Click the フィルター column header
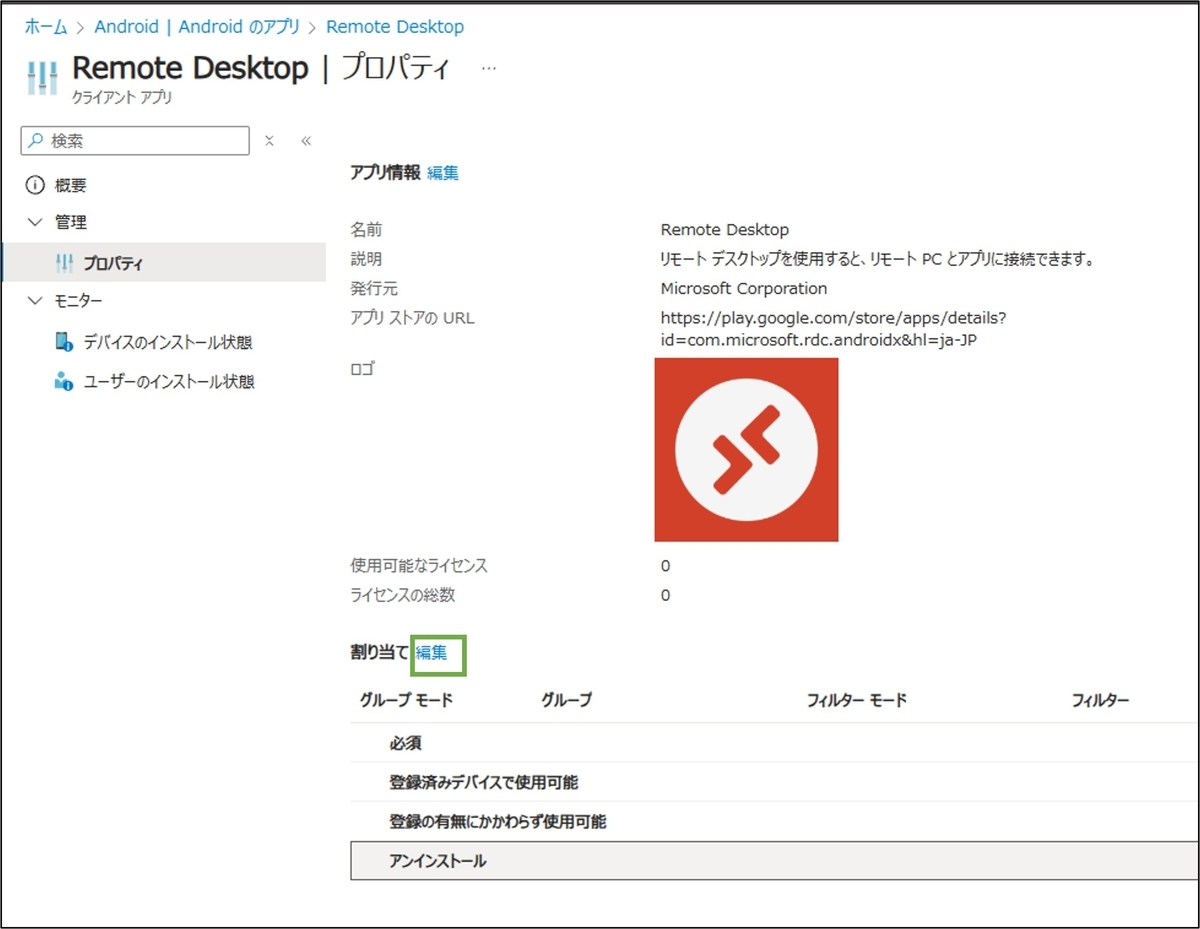 pyautogui.click(x=1101, y=700)
